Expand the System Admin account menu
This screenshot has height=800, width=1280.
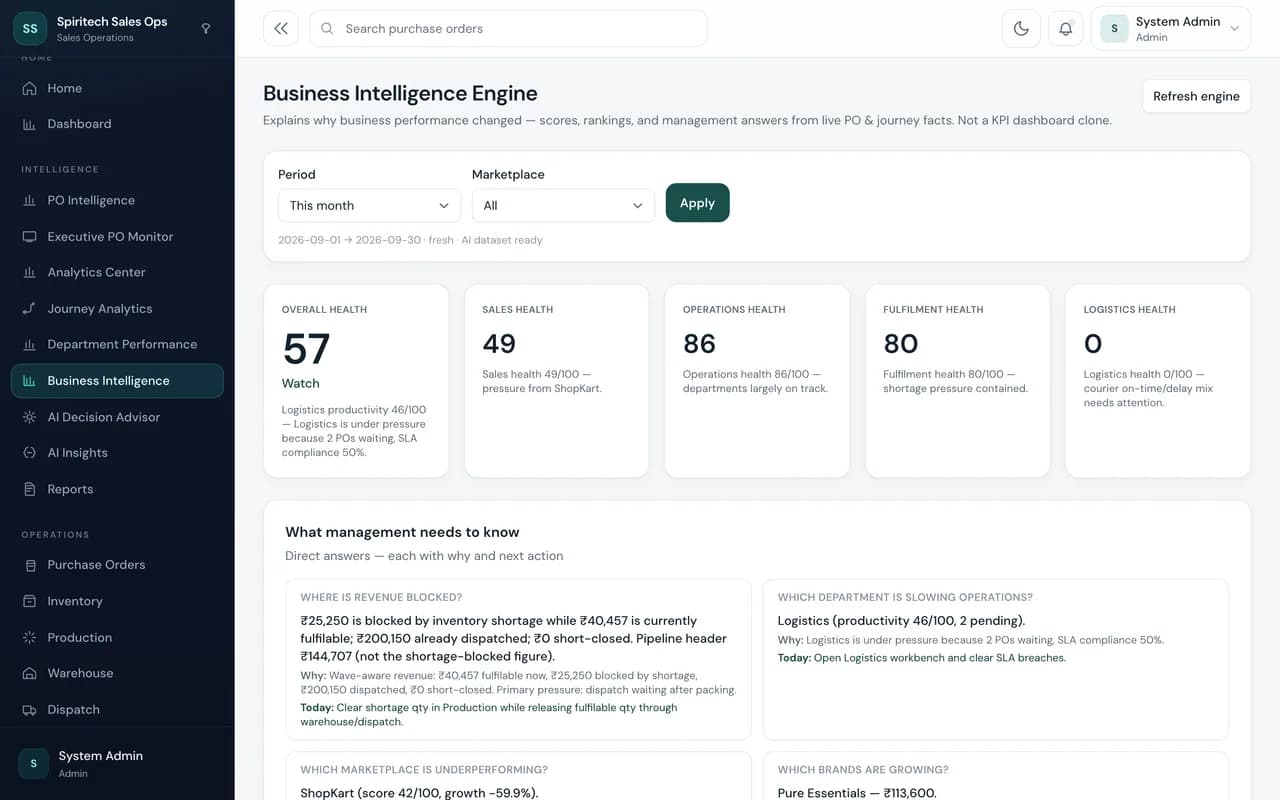click(x=1171, y=29)
